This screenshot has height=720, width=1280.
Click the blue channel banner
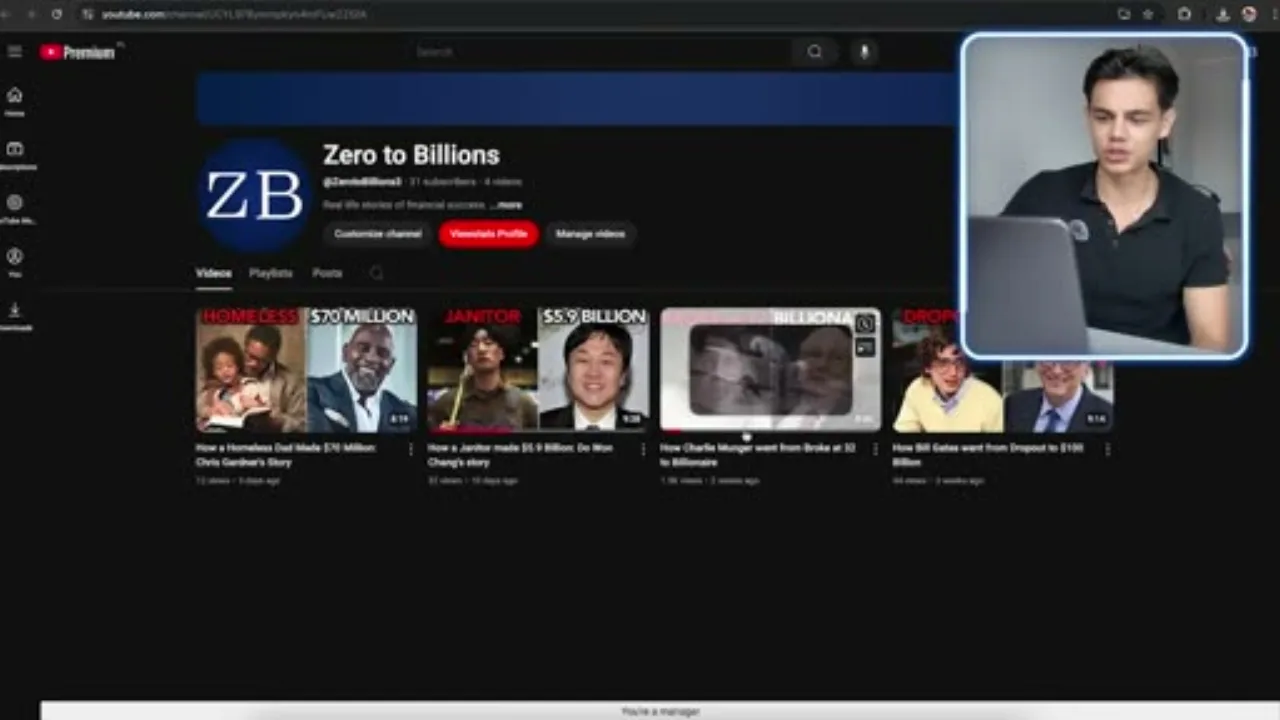point(578,98)
